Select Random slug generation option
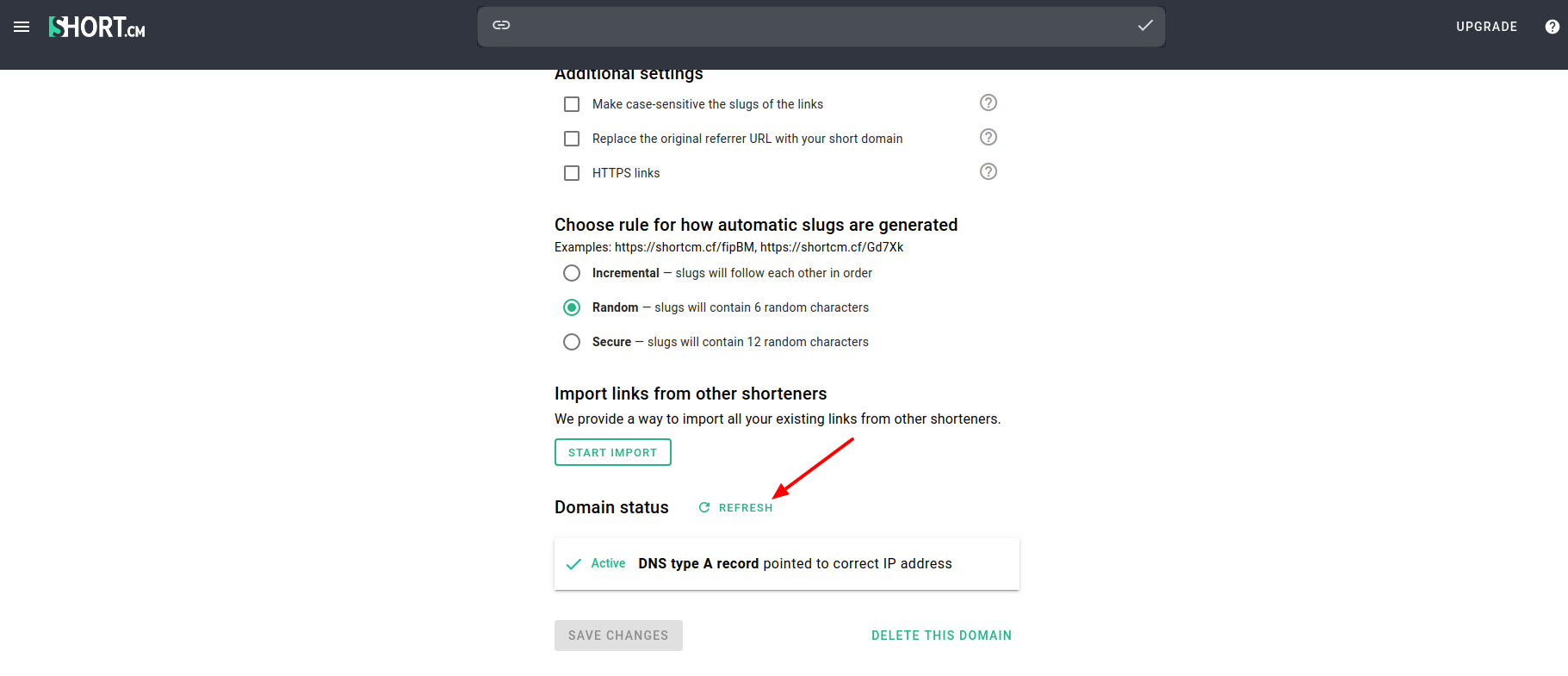 pos(572,307)
